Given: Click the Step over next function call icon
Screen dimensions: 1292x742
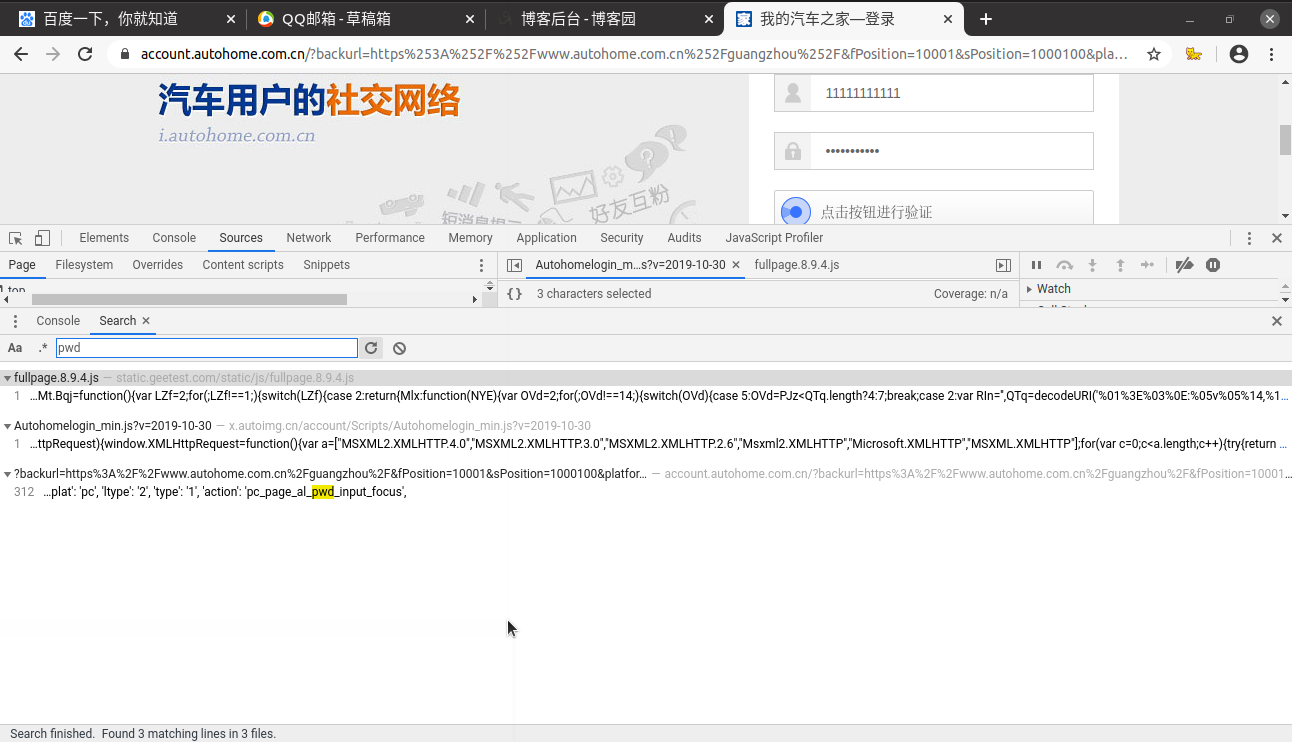Looking at the screenshot, I should pyautogui.click(x=1064, y=265).
